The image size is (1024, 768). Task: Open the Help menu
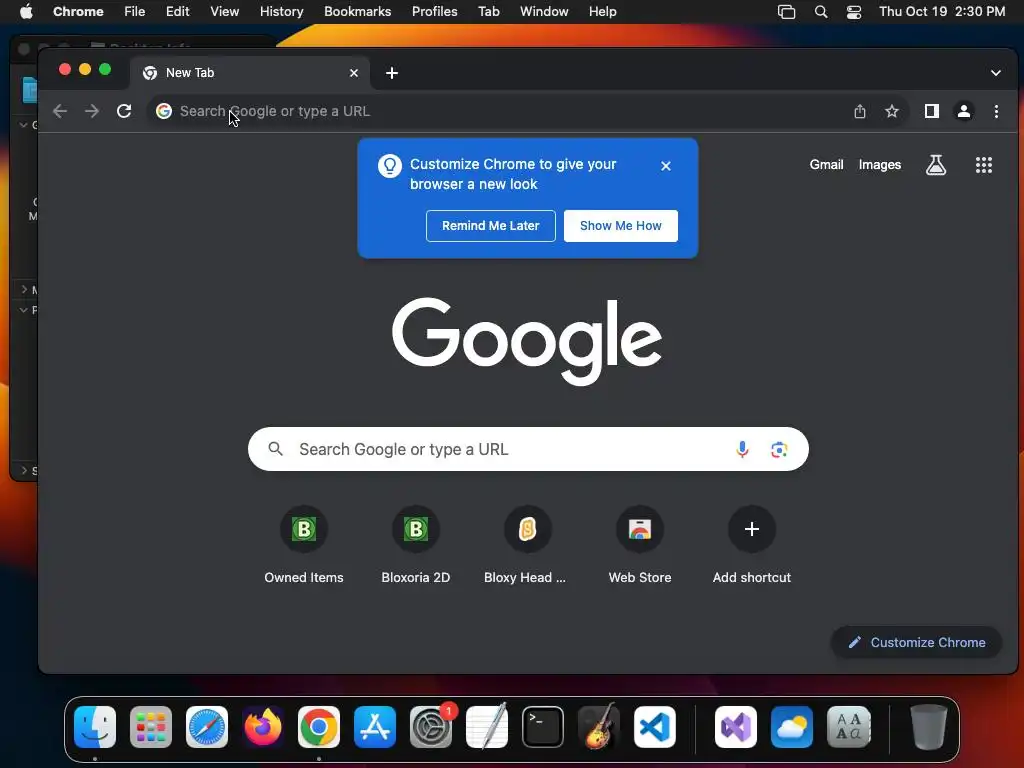[x=602, y=12]
